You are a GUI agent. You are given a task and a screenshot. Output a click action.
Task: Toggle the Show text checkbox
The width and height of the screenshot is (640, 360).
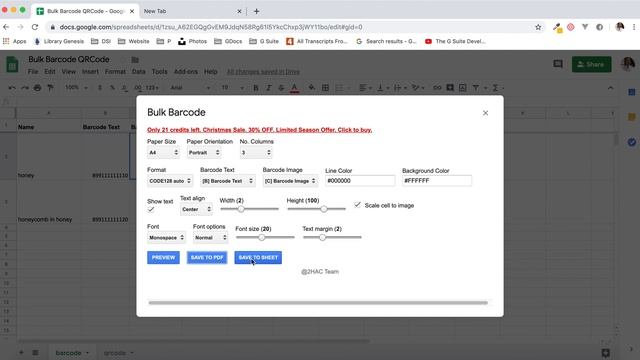point(151,209)
